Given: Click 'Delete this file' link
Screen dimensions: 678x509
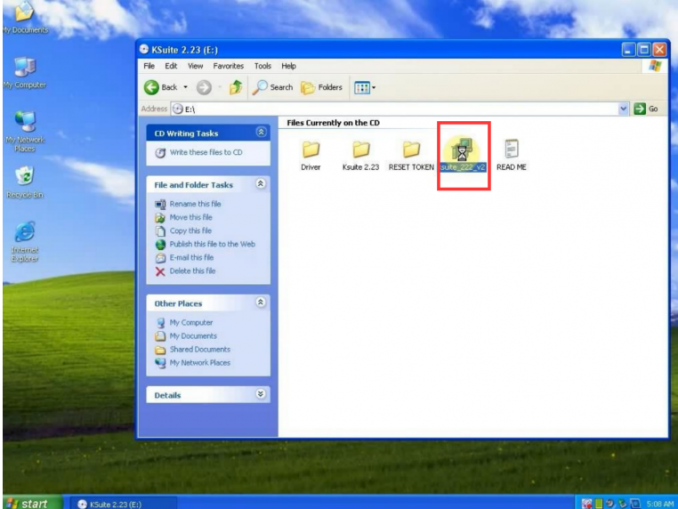Looking at the screenshot, I should (192, 271).
